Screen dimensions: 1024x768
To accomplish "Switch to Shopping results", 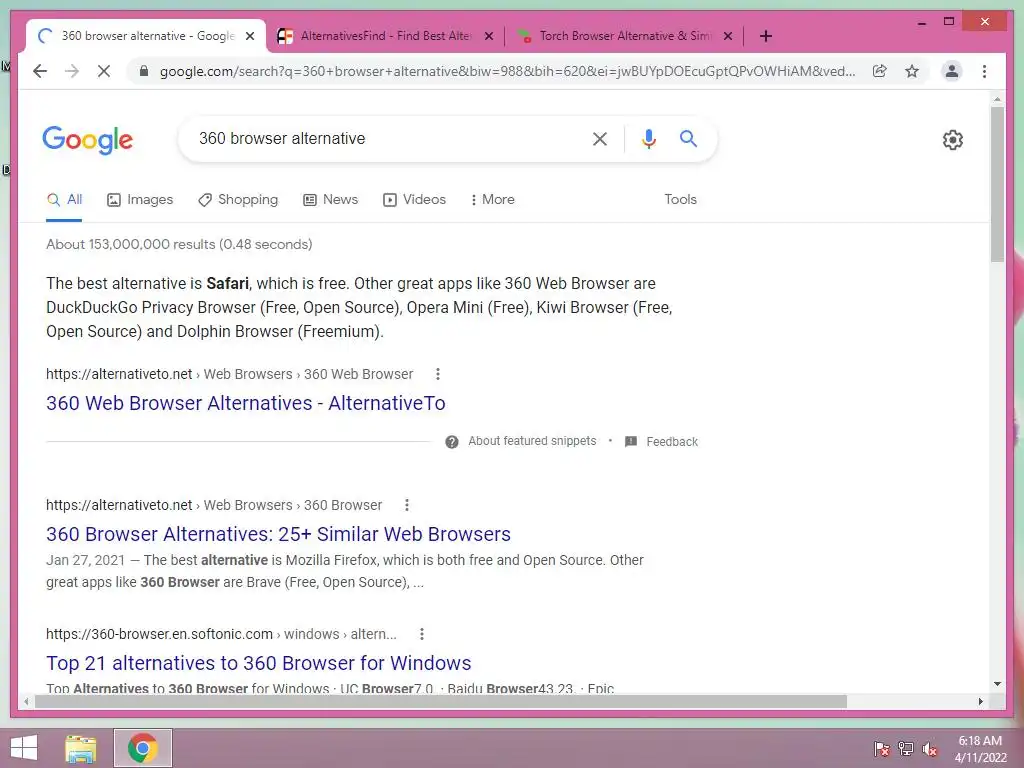I will (238, 200).
